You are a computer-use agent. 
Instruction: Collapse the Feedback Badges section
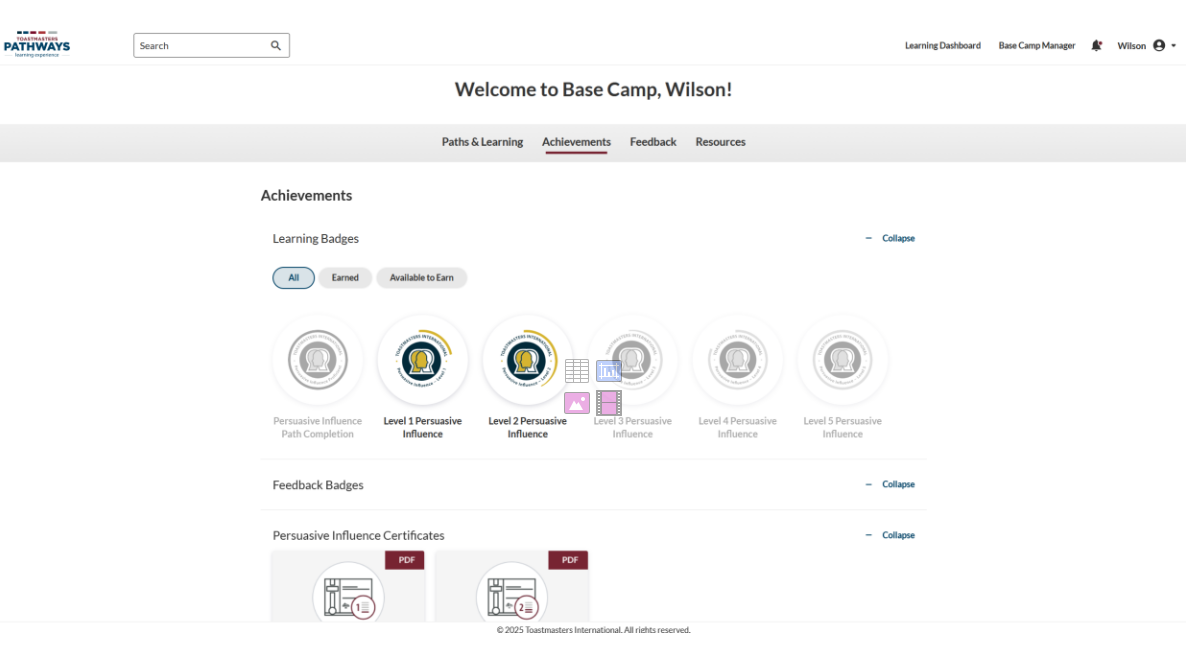coord(890,485)
